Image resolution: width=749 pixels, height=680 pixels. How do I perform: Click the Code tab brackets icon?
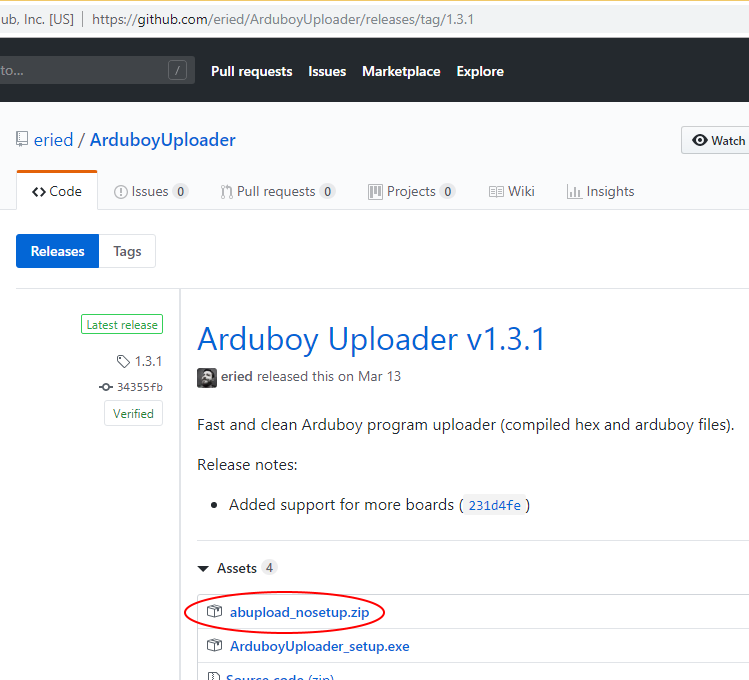(x=39, y=192)
